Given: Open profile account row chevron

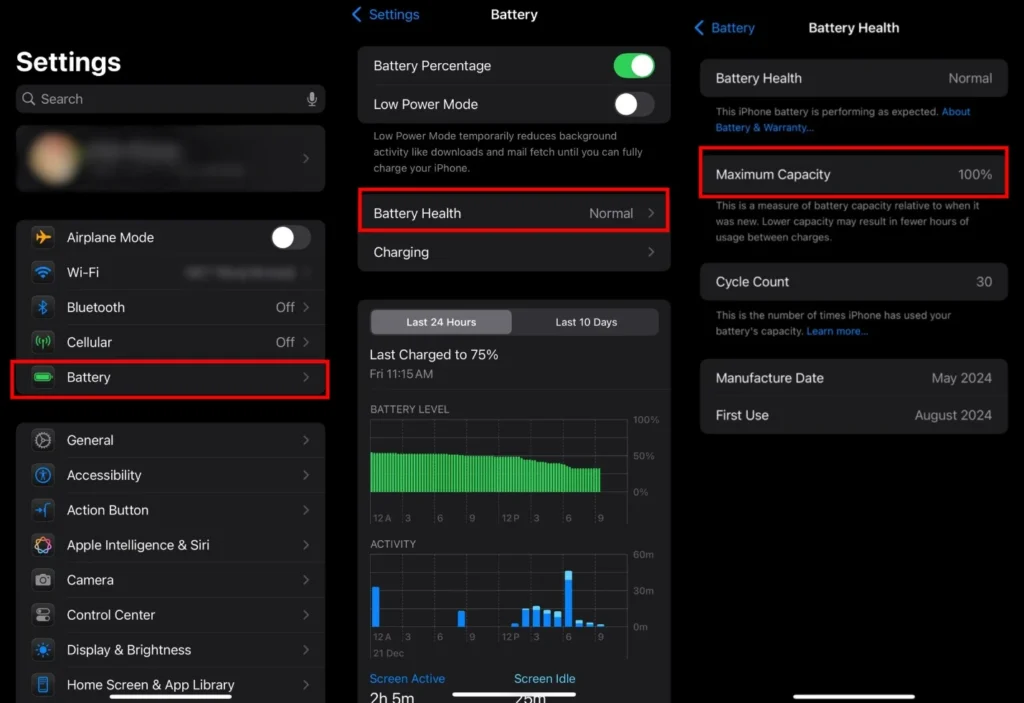Looking at the screenshot, I should [306, 158].
